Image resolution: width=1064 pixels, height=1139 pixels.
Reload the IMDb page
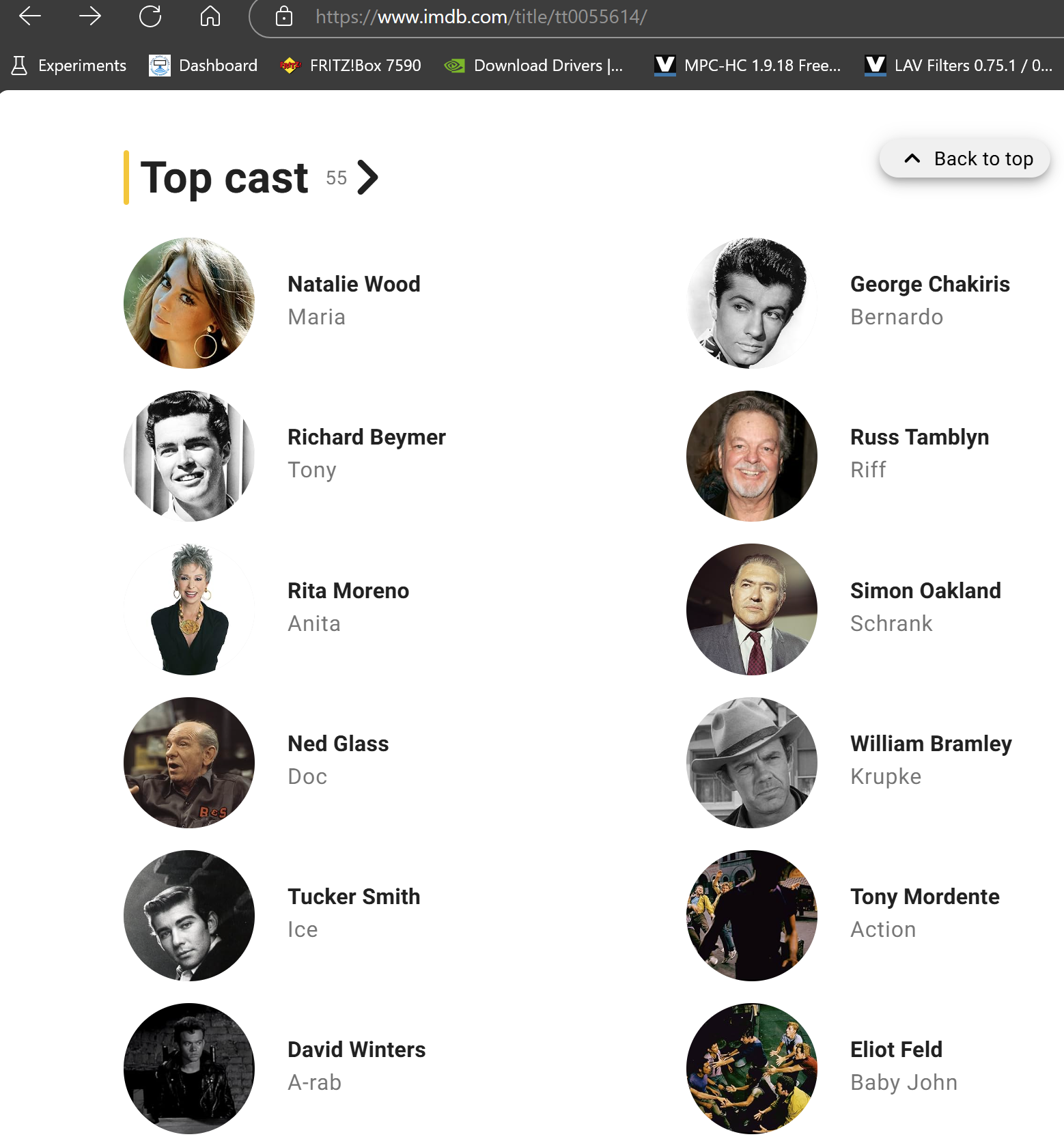click(x=150, y=16)
